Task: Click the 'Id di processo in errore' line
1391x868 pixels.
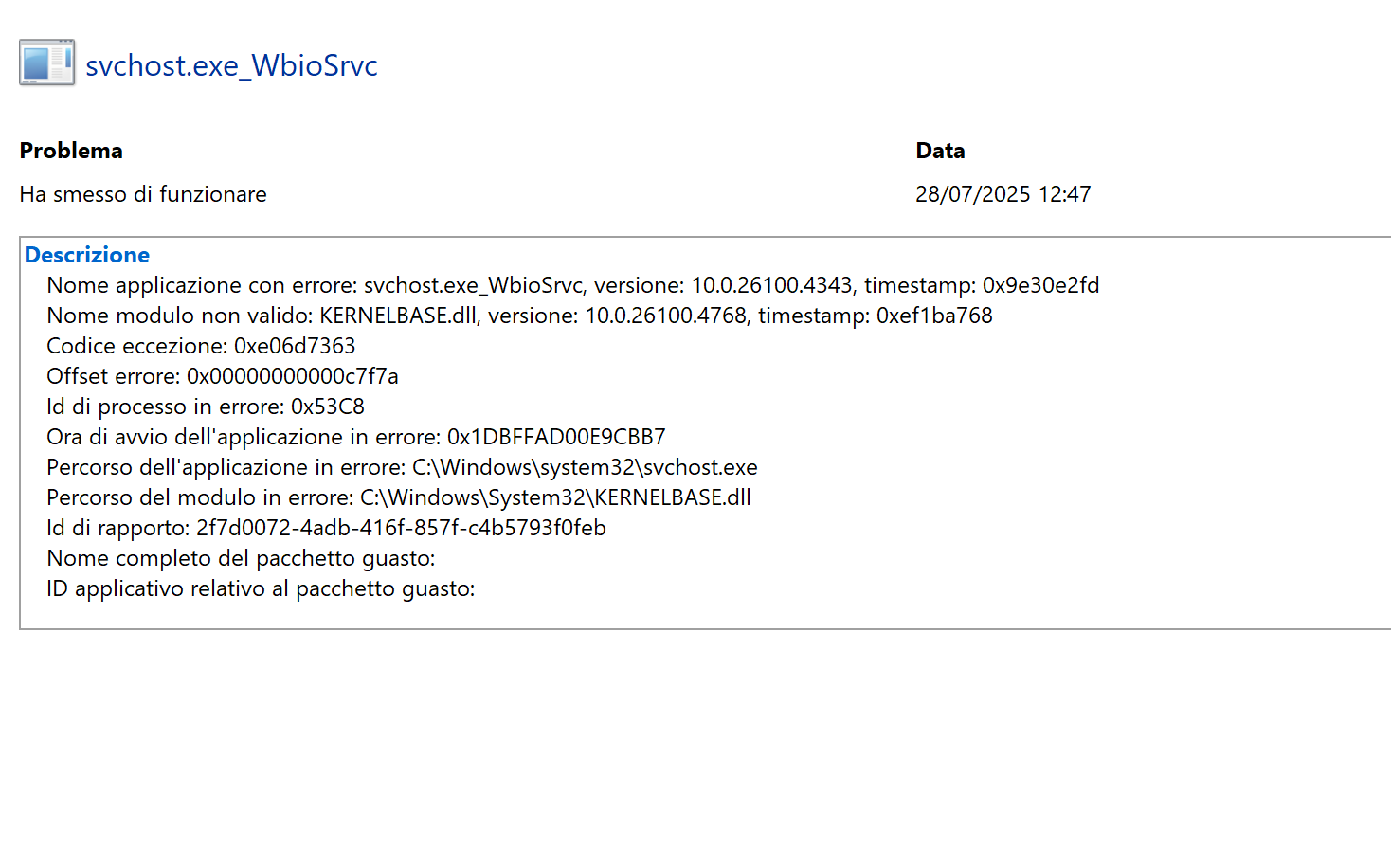Action: (x=206, y=407)
